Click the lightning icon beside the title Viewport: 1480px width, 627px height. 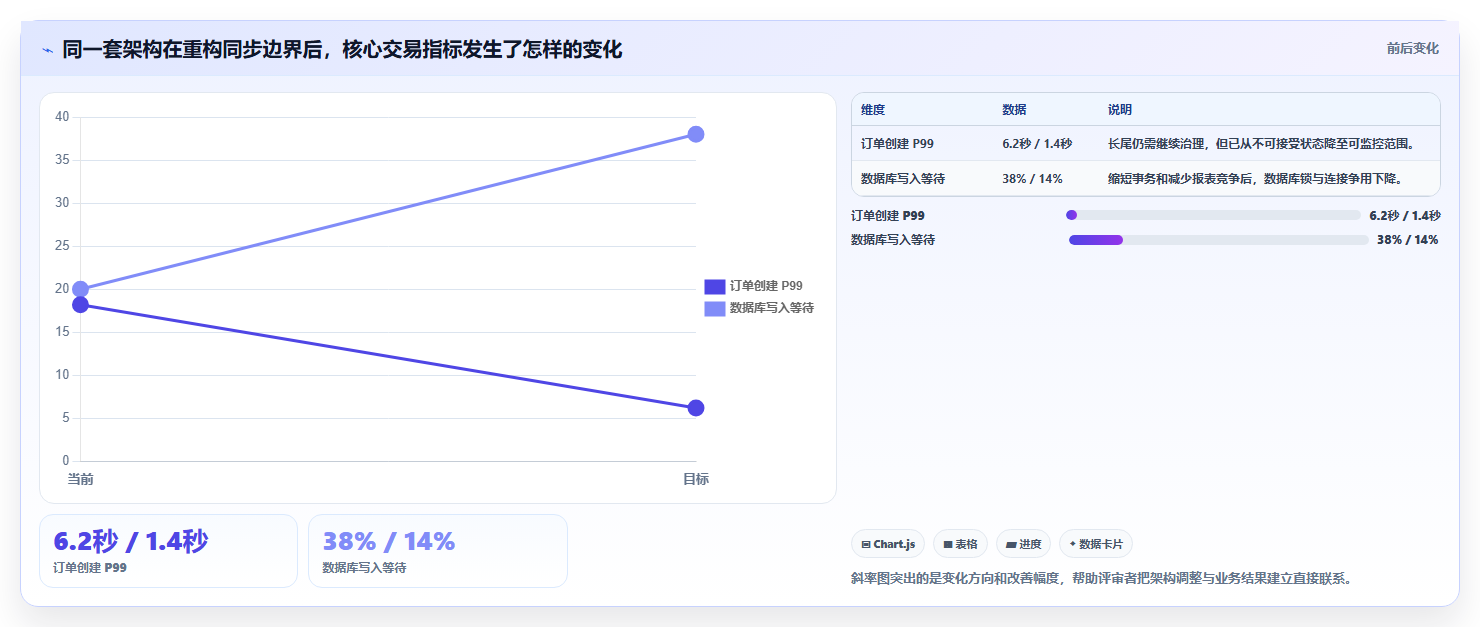(x=47, y=50)
